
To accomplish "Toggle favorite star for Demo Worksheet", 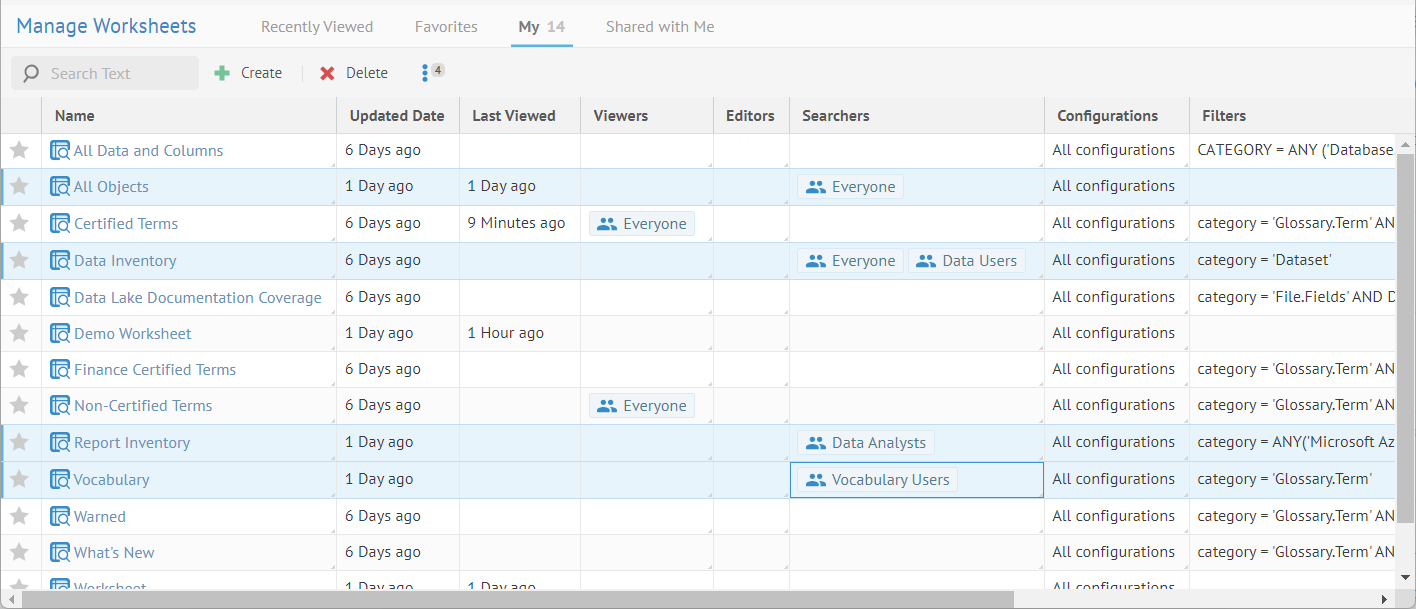I will click(x=19, y=333).
